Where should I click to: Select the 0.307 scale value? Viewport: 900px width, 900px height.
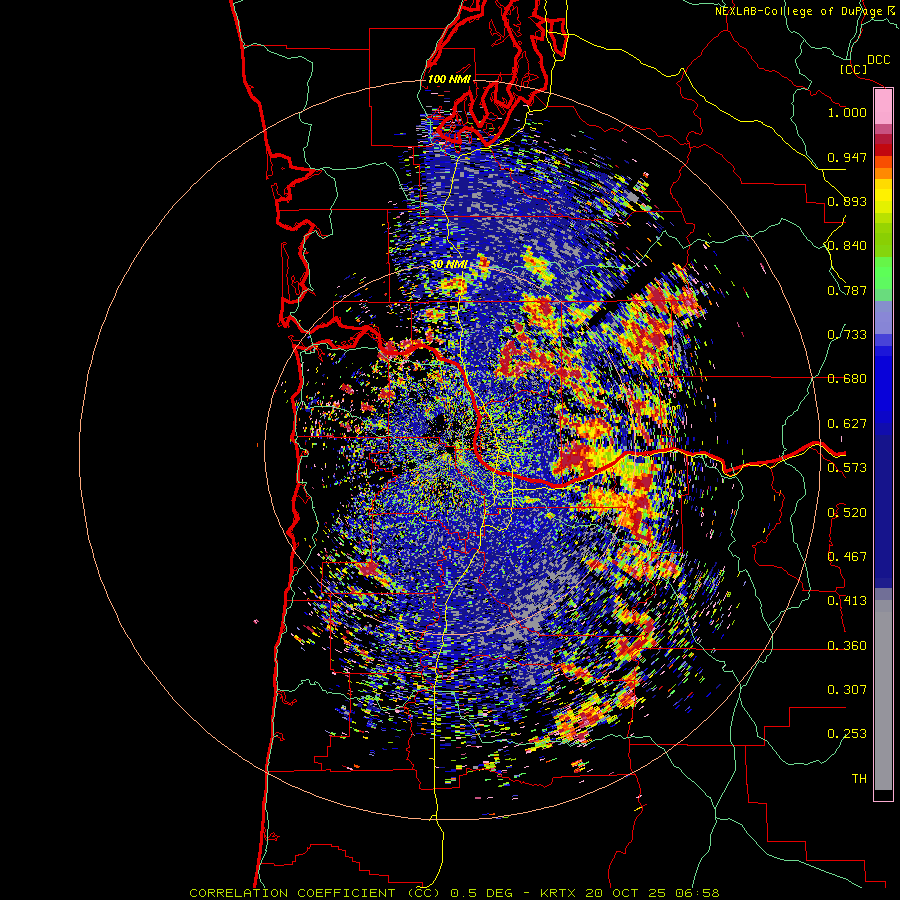tap(847, 690)
